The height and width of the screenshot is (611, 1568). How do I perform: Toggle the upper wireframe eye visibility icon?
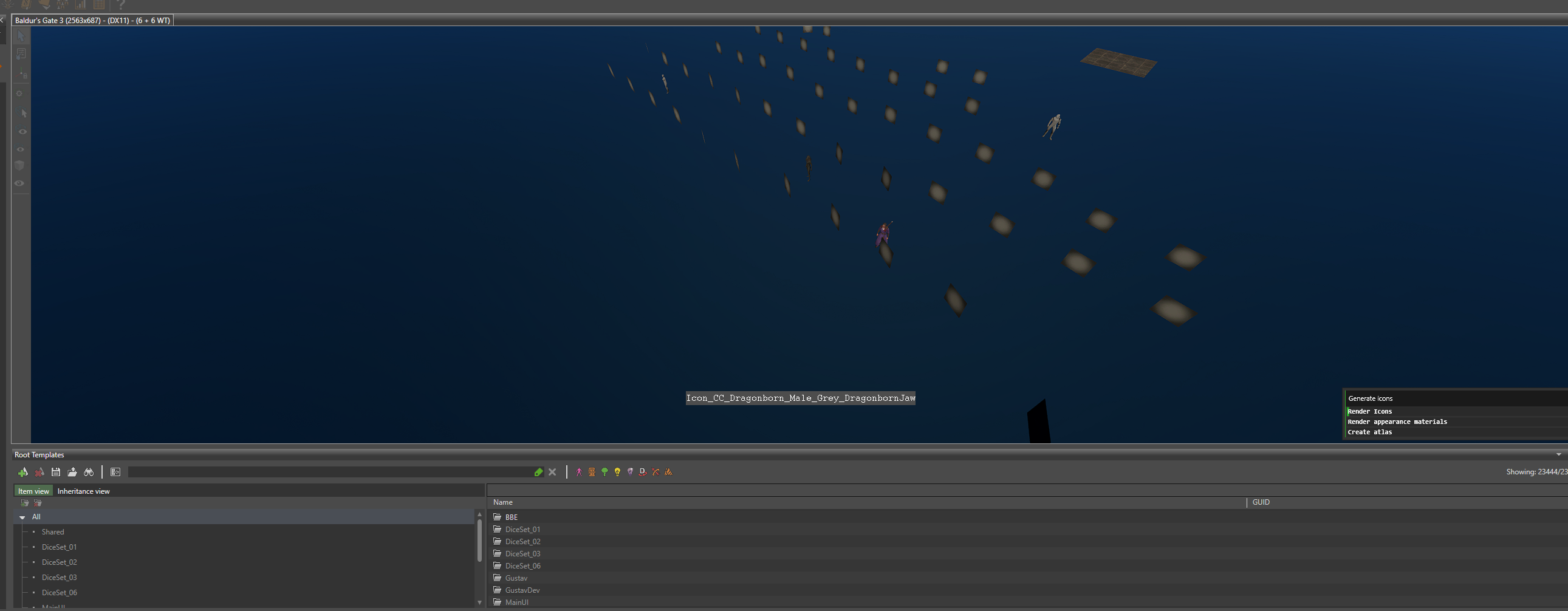tap(22, 131)
